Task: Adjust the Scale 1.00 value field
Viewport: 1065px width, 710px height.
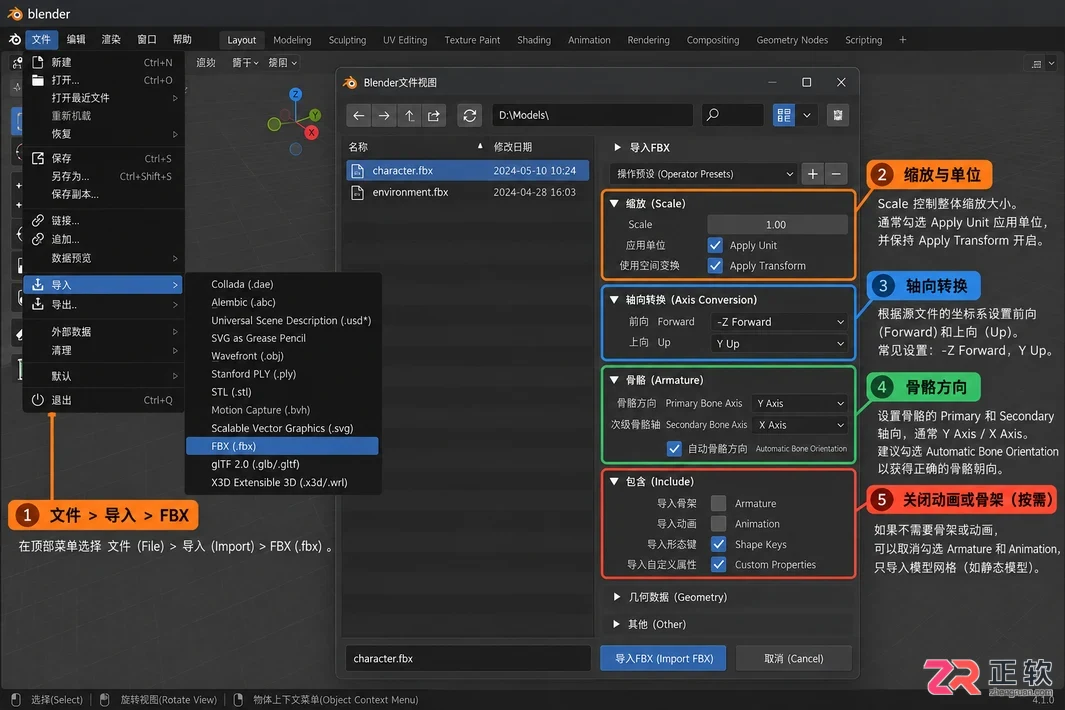Action: (x=777, y=225)
